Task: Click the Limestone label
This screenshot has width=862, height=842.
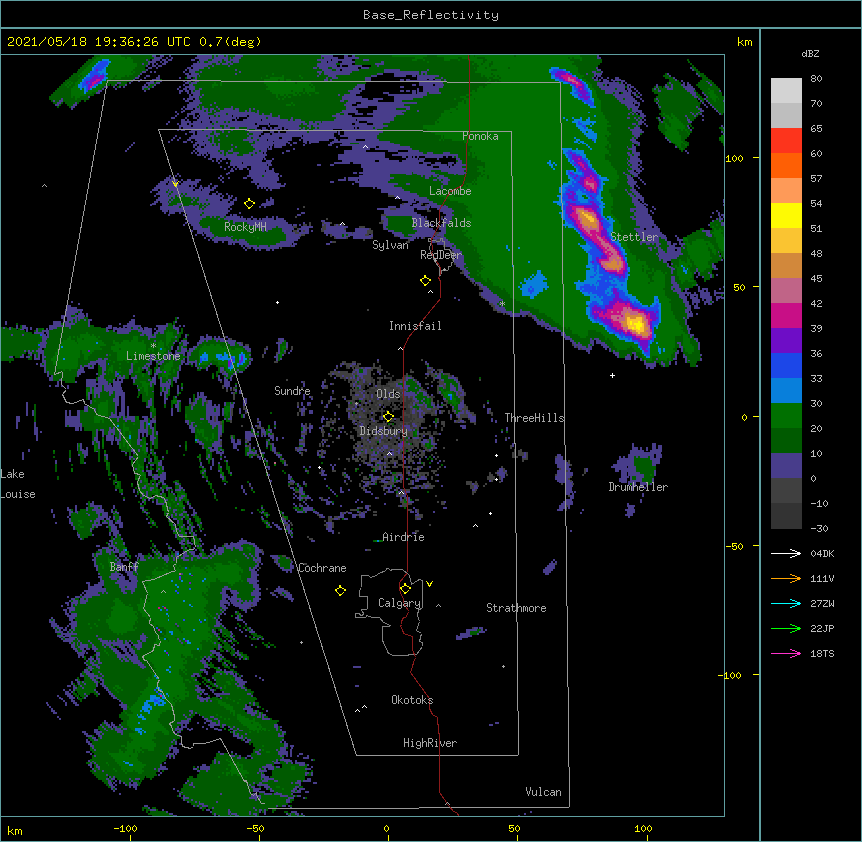Action: (x=153, y=356)
